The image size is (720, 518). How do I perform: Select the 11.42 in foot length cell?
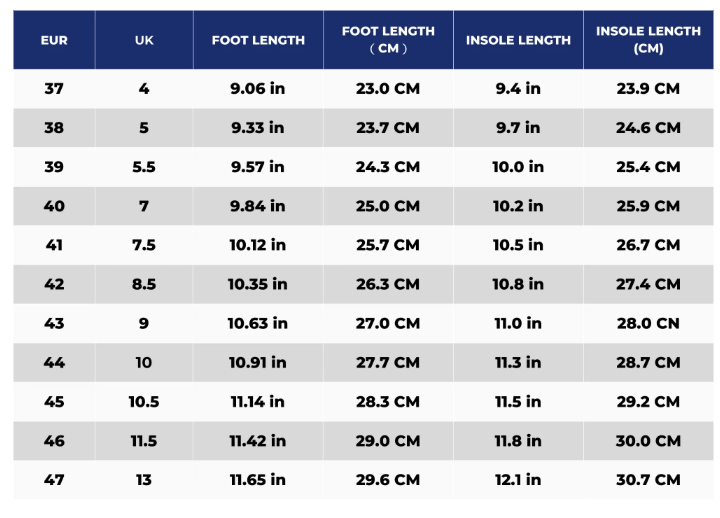coord(258,441)
